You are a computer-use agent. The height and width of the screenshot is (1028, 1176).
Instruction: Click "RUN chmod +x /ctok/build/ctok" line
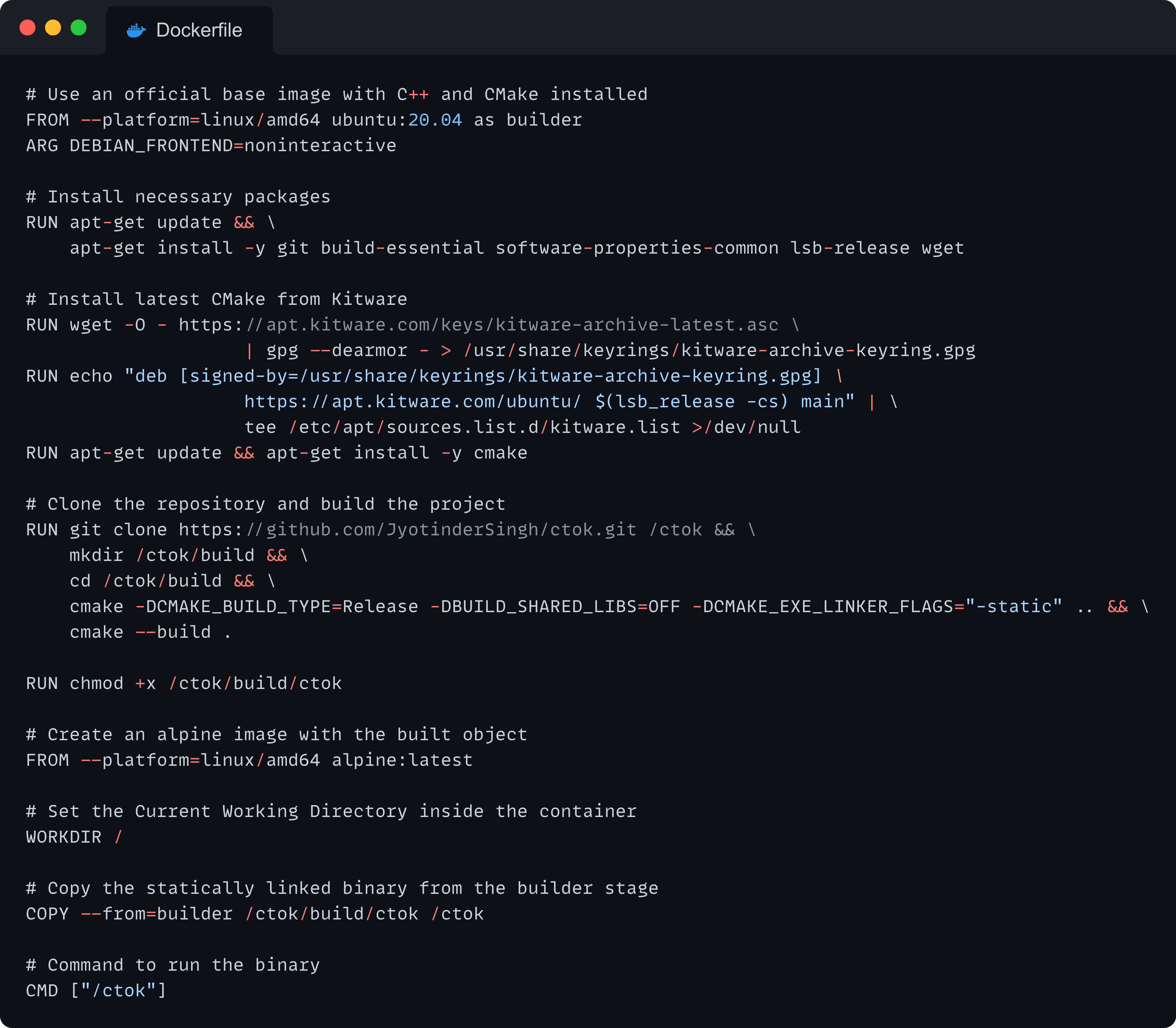tap(184, 683)
